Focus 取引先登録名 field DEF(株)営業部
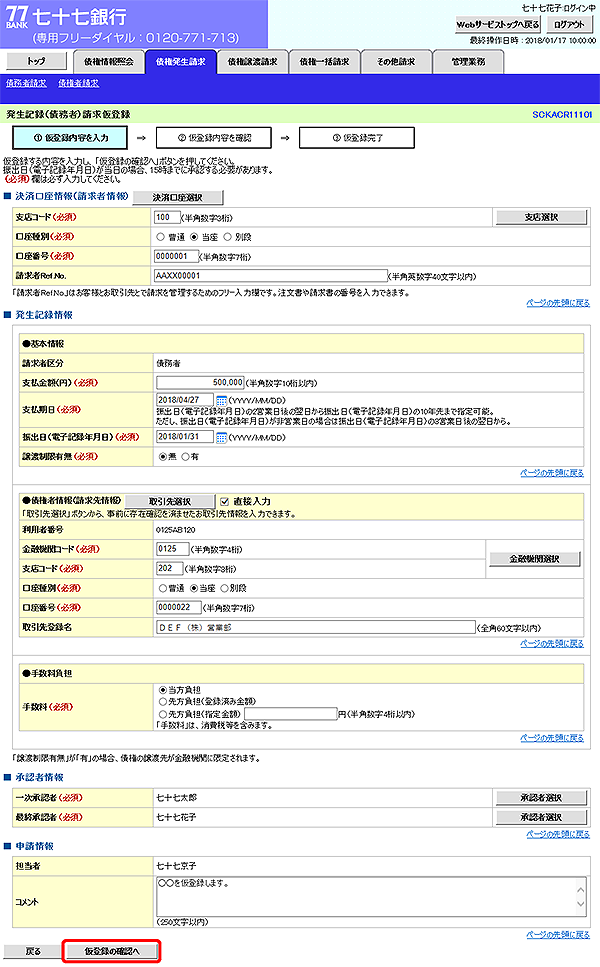 coord(316,627)
